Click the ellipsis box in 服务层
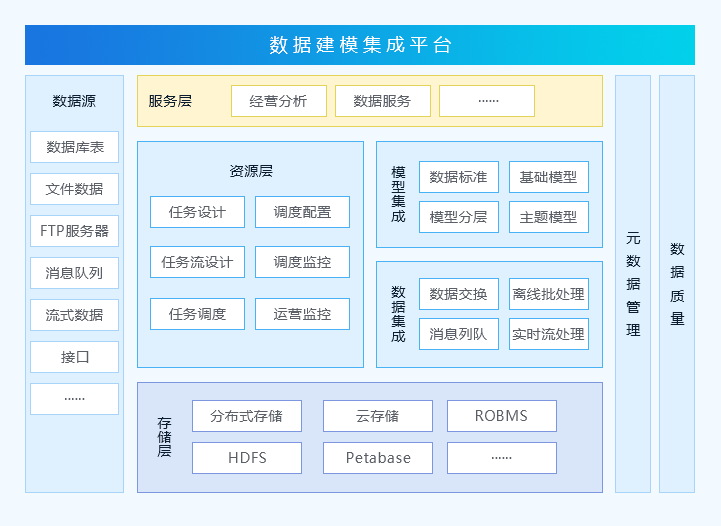The width and height of the screenshot is (721, 526). point(487,101)
